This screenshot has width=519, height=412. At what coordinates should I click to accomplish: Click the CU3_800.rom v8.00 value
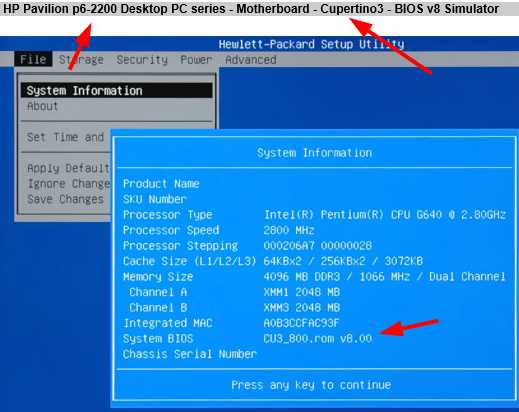tap(318, 339)
